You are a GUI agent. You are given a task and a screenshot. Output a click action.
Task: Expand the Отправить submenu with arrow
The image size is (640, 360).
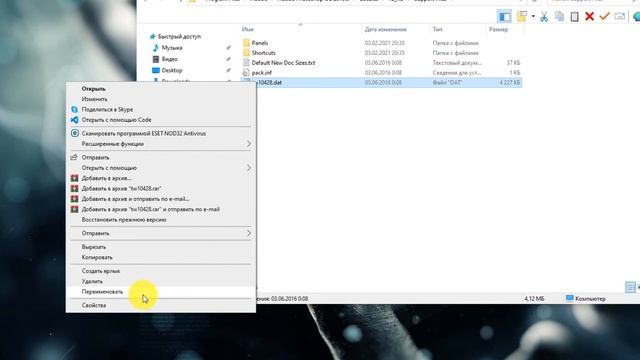pyautogui.click(x=161, y=233)
